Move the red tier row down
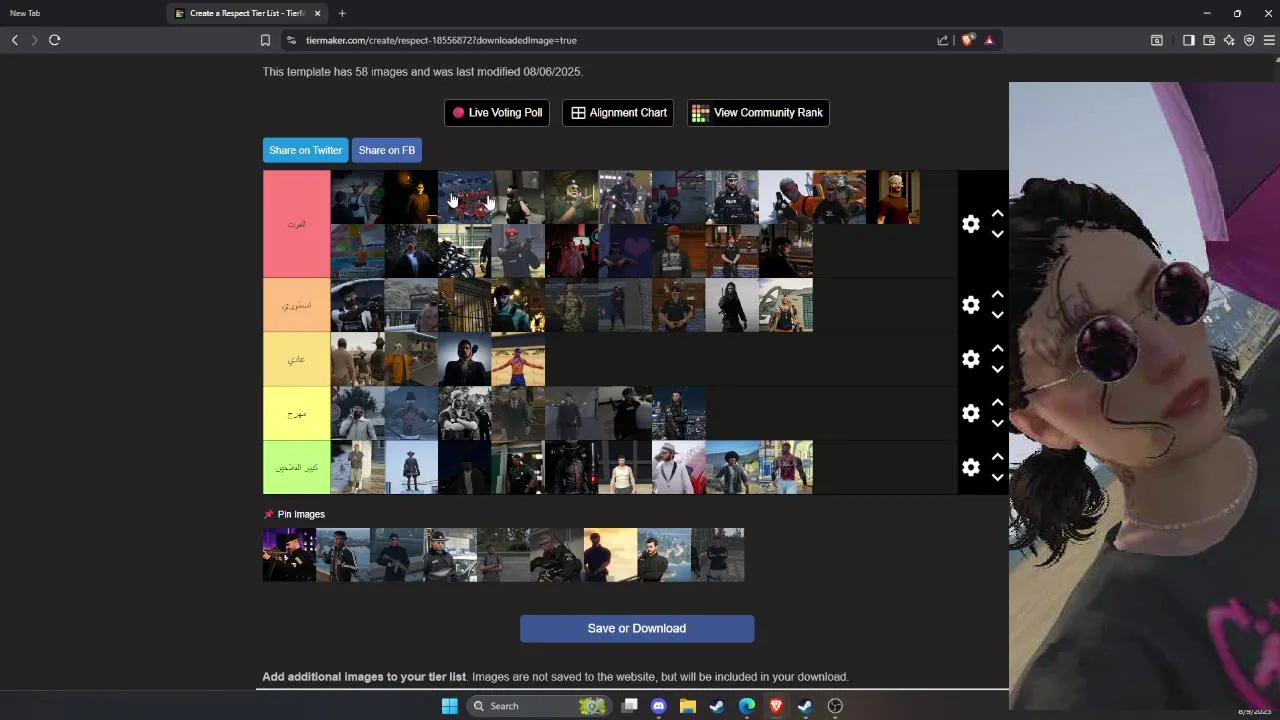 (x=997, y=234)
